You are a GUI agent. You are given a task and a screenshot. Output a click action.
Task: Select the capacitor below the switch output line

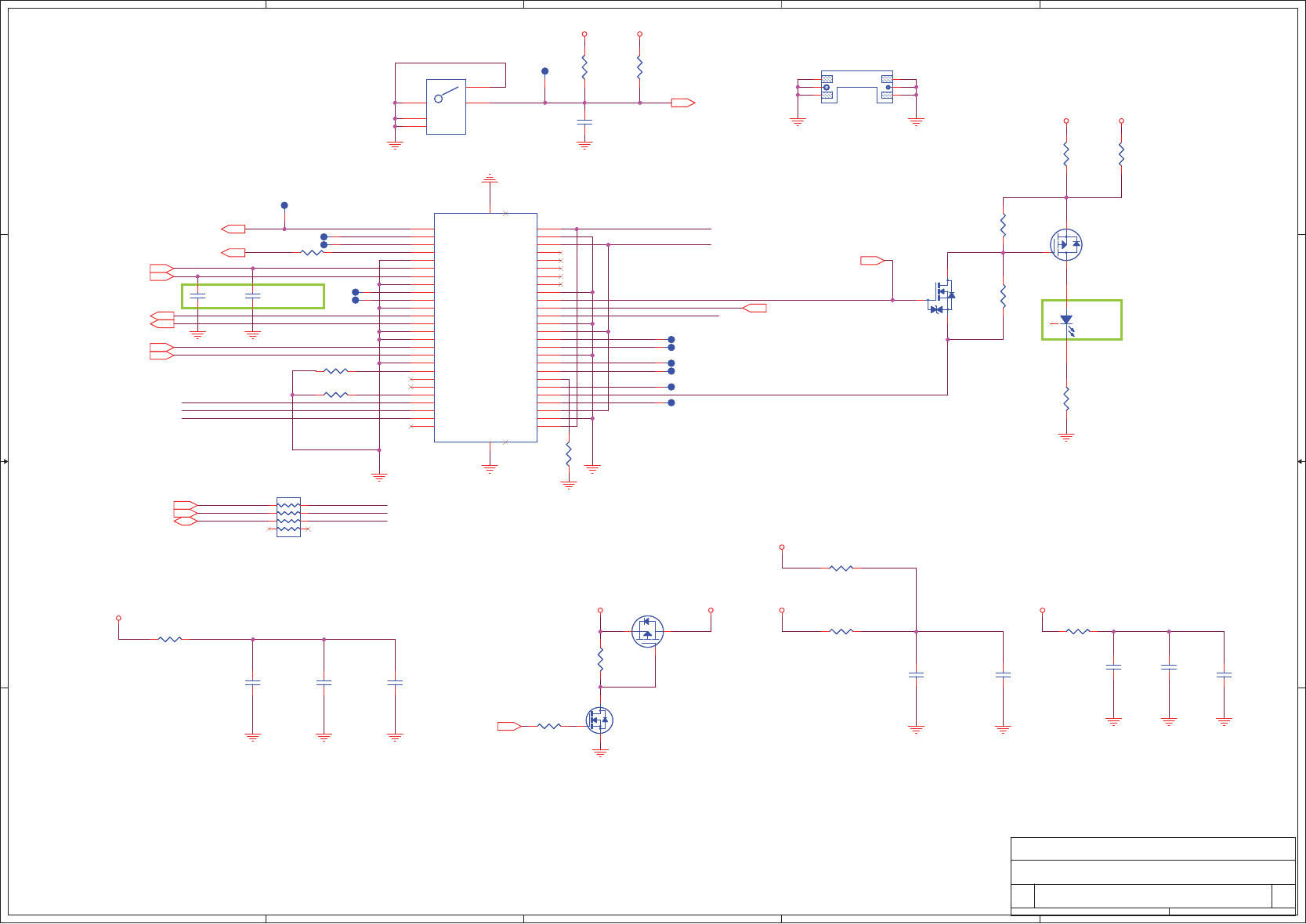coord(584,122)
